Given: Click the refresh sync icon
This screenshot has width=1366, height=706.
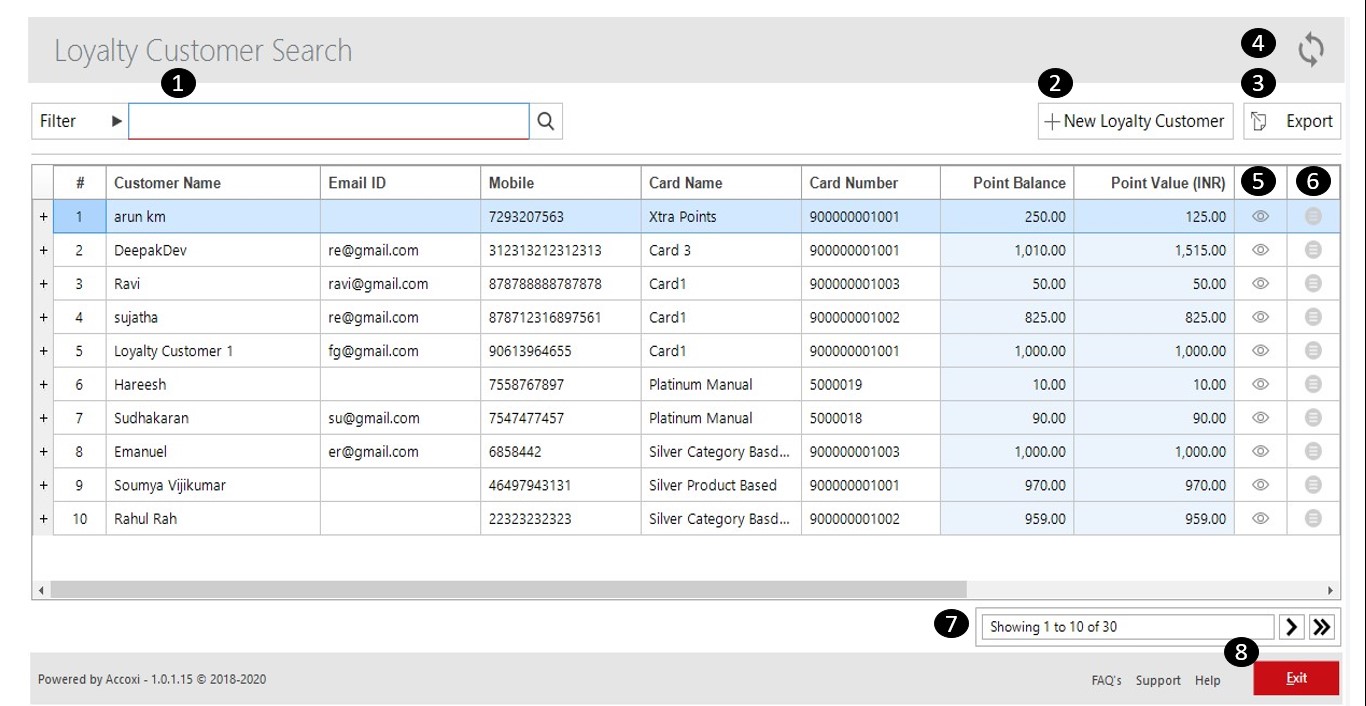Looking at the screenshot, I should (x=1311, y=49).
